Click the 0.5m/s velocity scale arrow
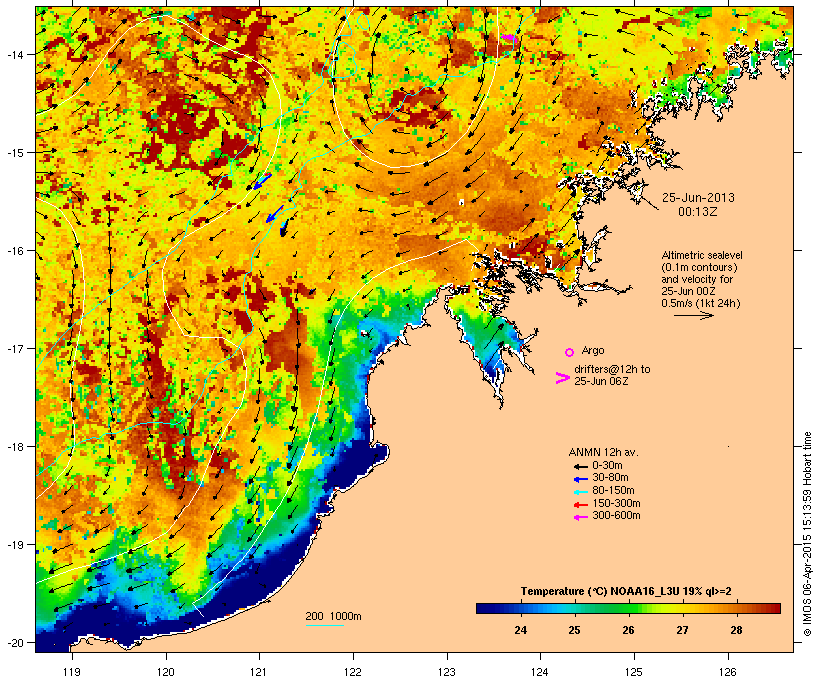Screen dimensions: 820x680 (693, 315)
